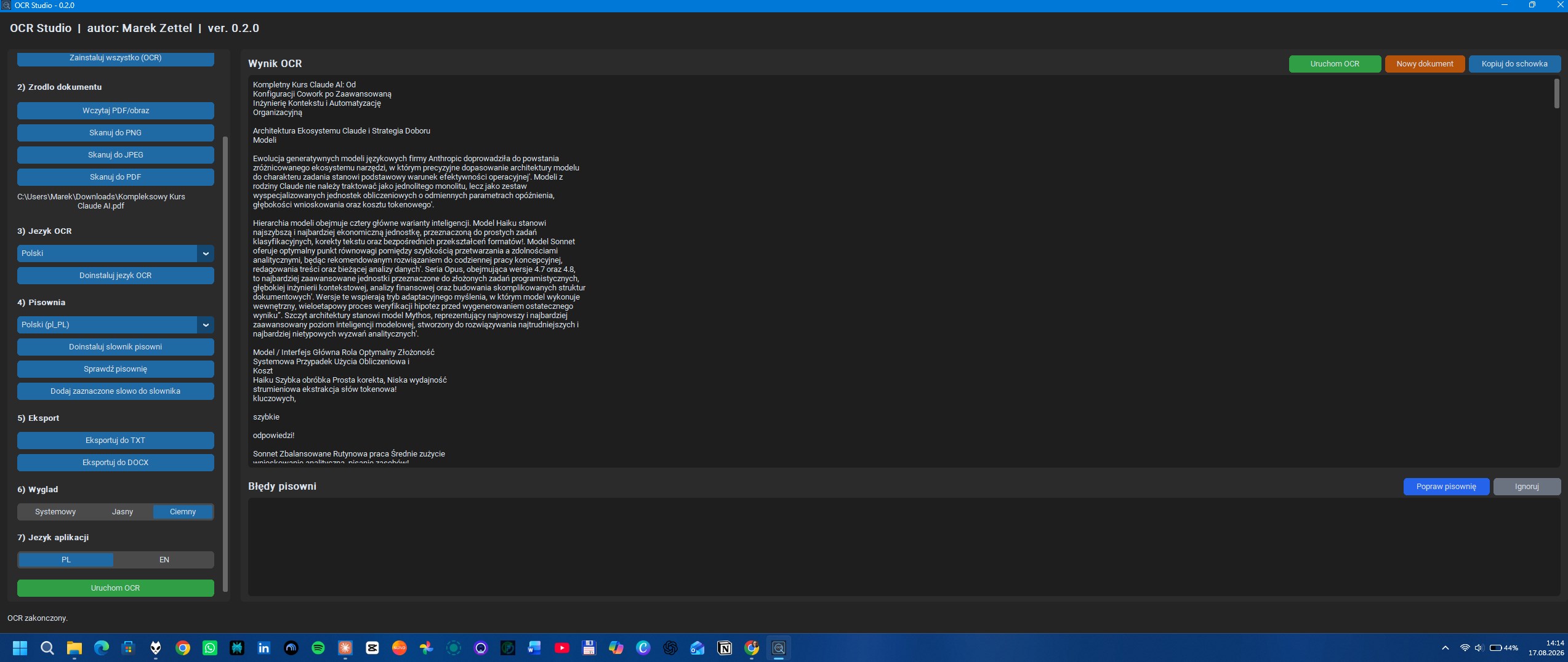Show hidden icons in the system tray
The height and width of the screenshot is (662, 1568).
click(1445, 648)
